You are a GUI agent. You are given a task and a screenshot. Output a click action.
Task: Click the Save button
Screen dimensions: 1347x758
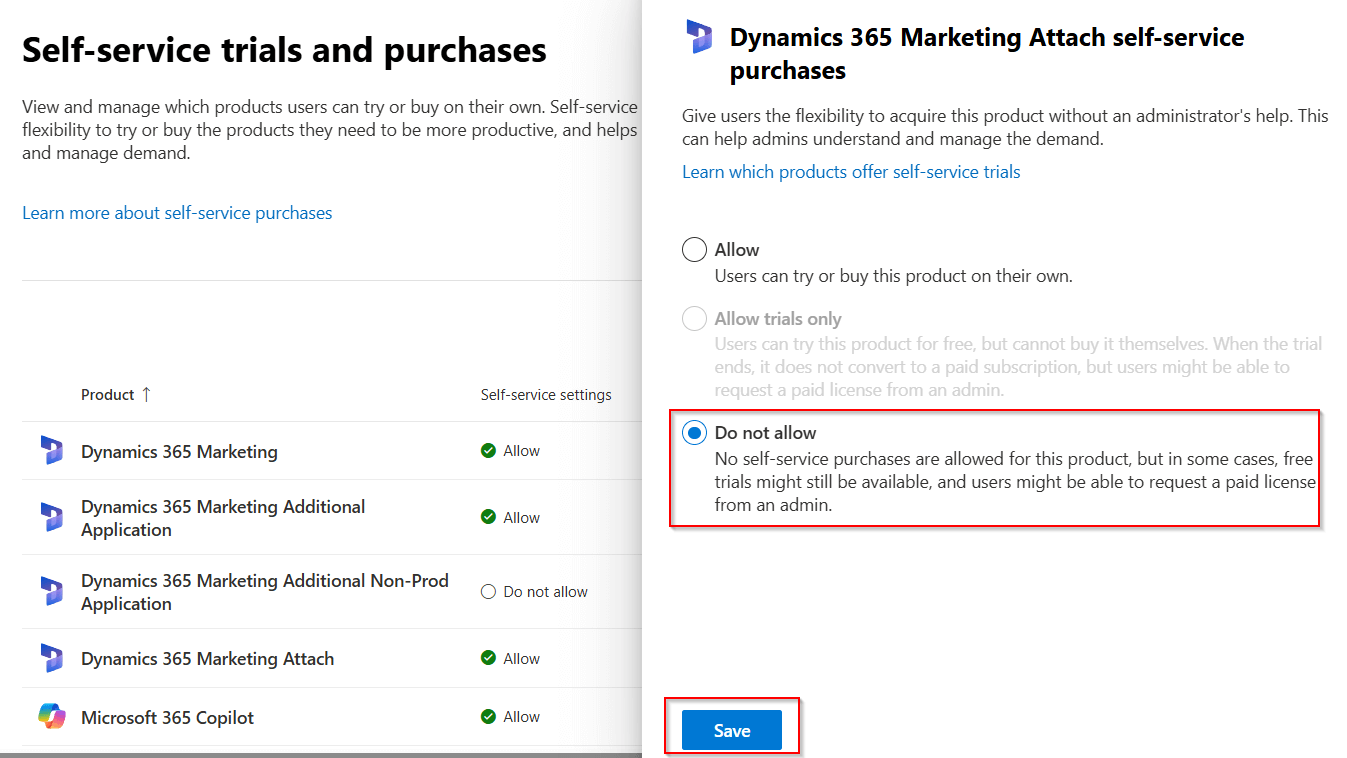coord(731,731)
